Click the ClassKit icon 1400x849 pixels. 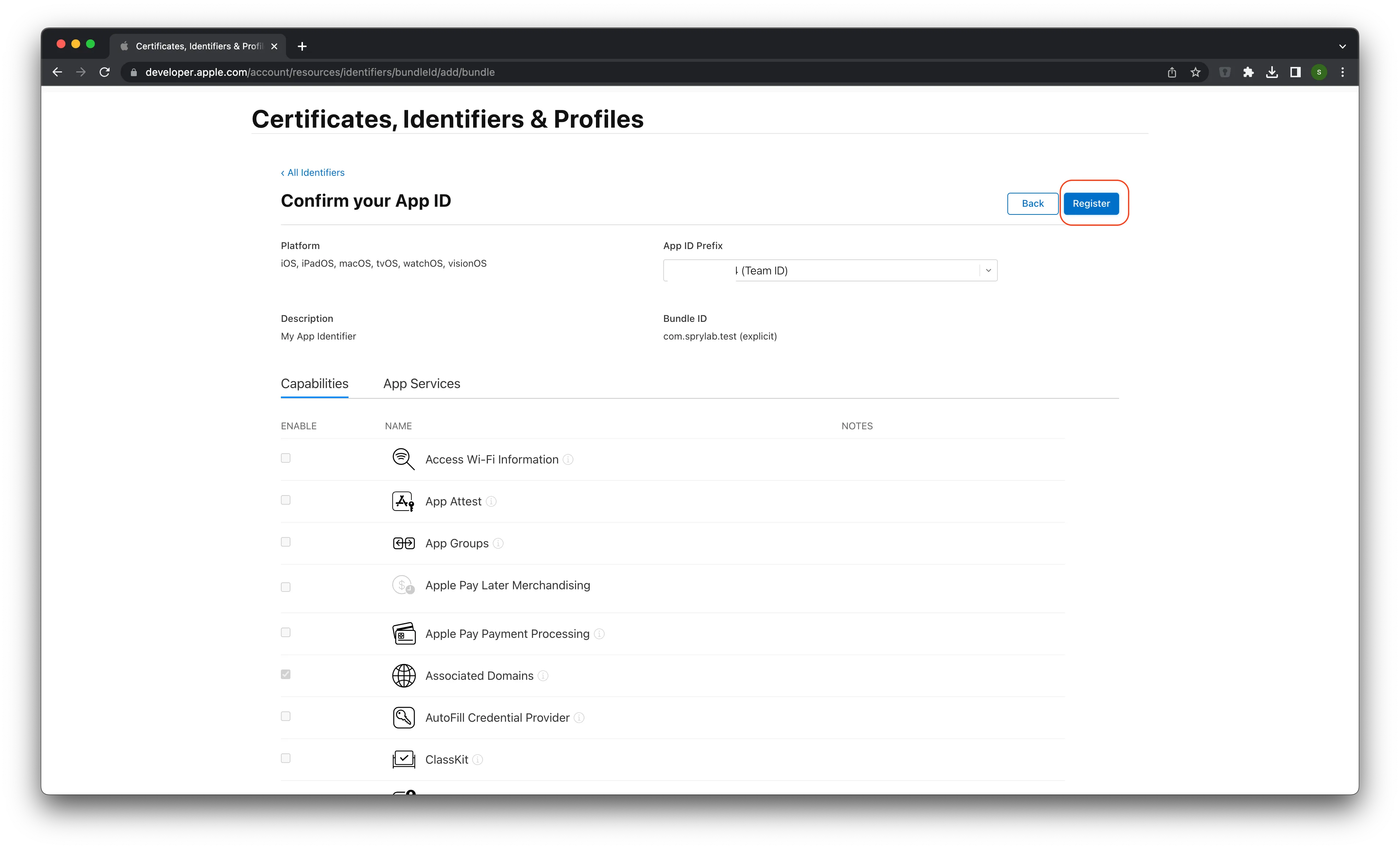coord(403,759)
